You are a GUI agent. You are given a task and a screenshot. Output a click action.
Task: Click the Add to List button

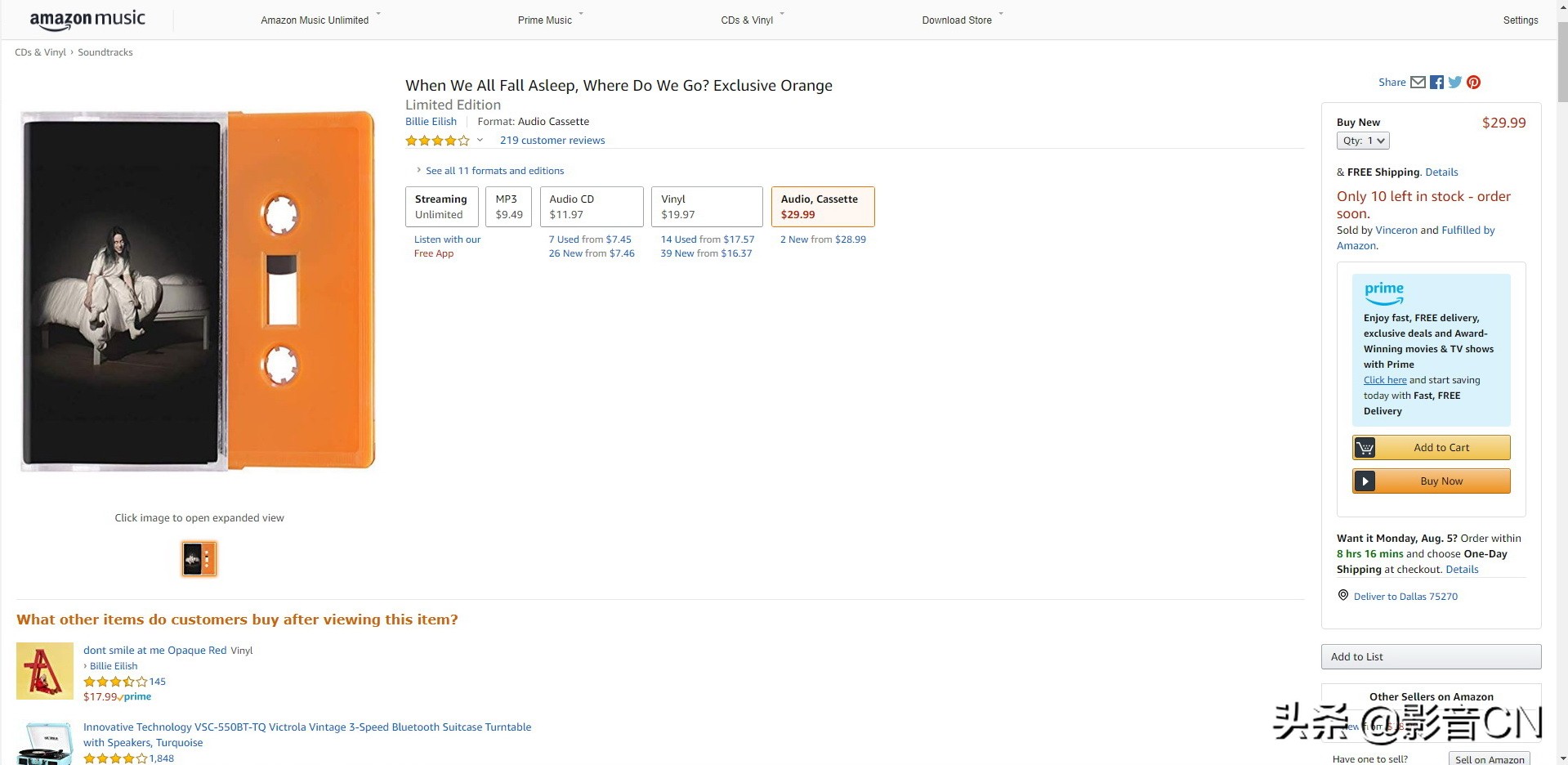coord(1431,656)
